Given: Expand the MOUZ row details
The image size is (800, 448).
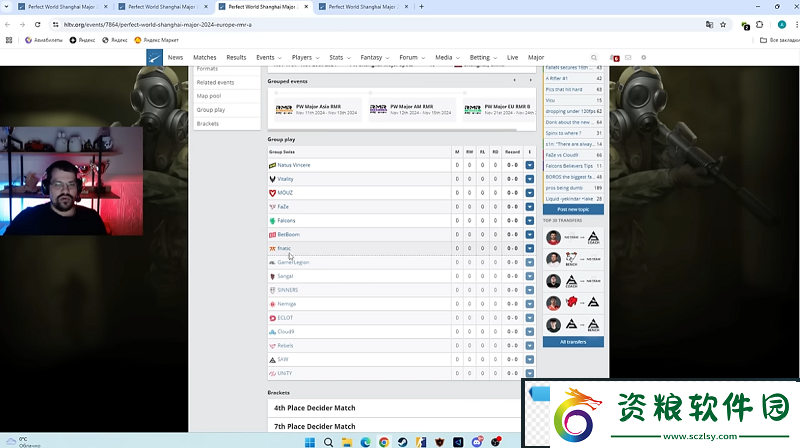Looking at the screenshot, I should 530,193.
